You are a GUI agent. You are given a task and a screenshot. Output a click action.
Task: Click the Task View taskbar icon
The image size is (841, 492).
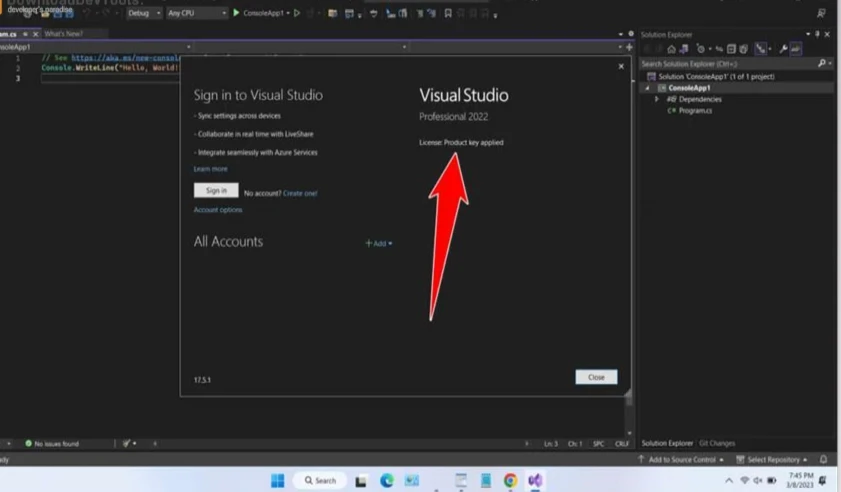[361, 481]
